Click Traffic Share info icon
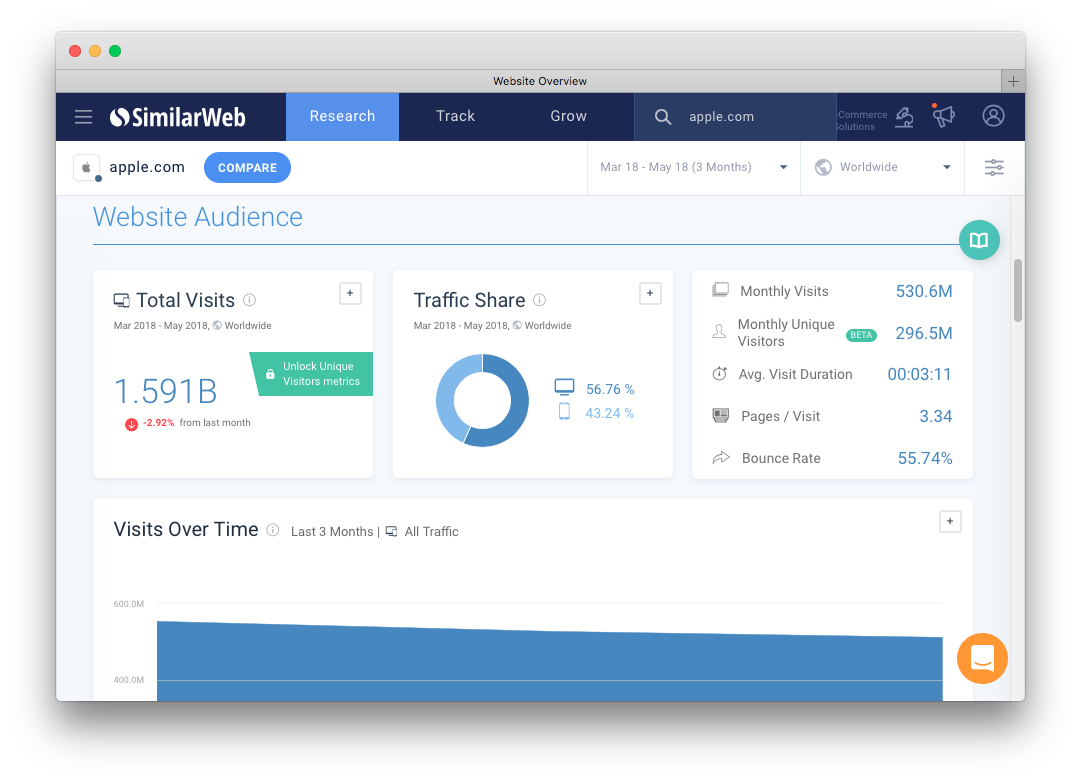This screenshot has width=1081, height=781. 540,300
